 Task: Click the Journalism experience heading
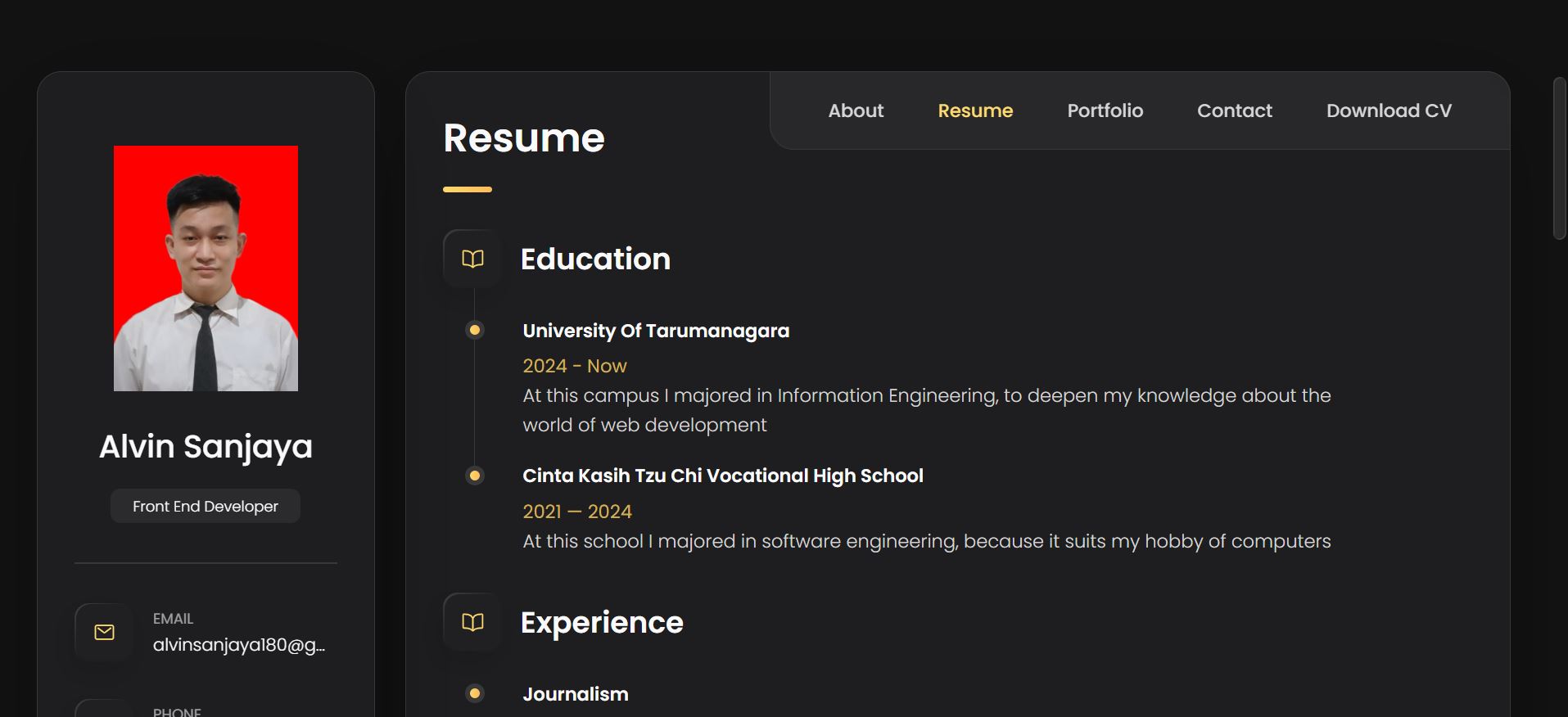click(x=576, y=694)
